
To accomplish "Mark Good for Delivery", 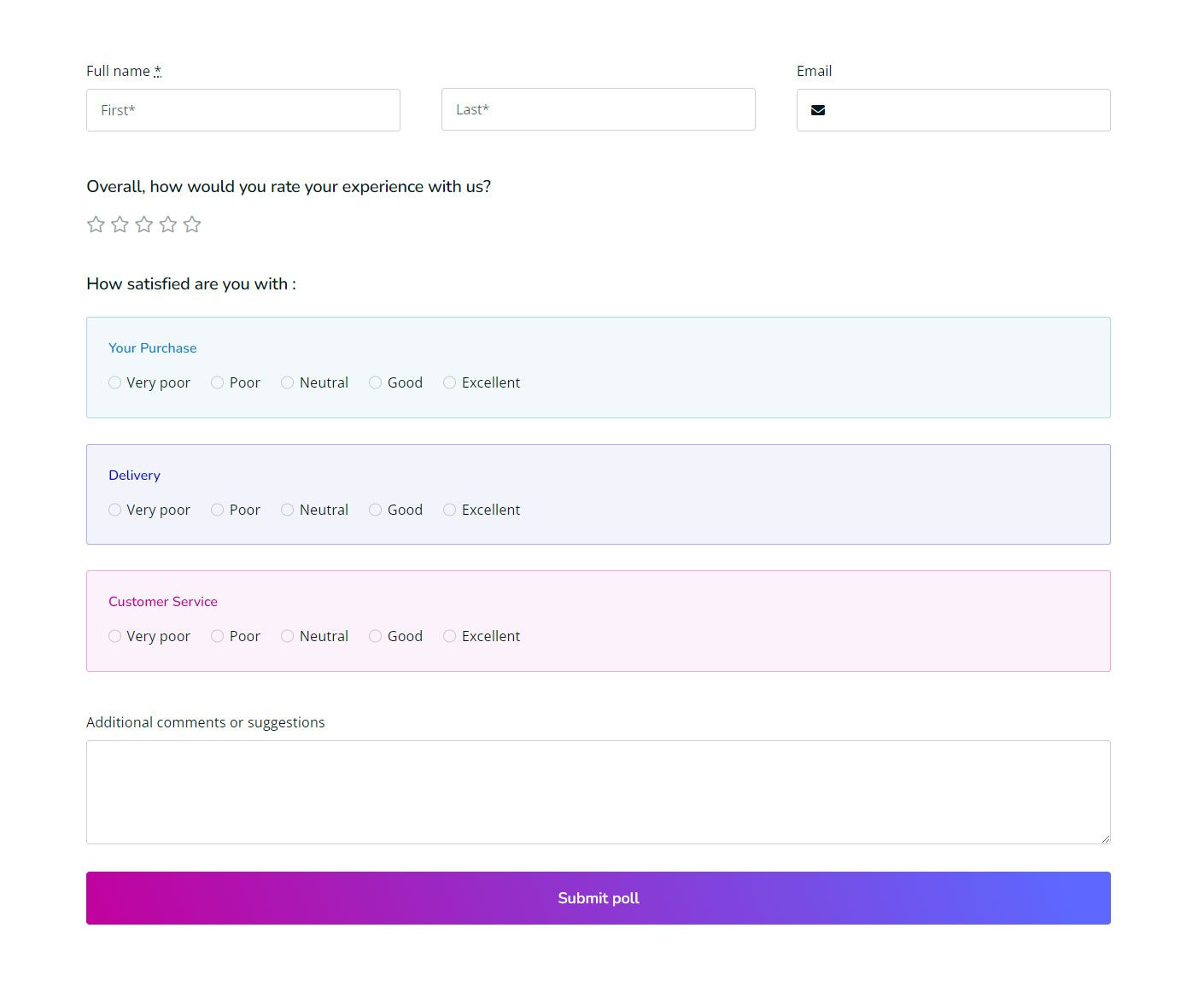I will coord(375,510).
